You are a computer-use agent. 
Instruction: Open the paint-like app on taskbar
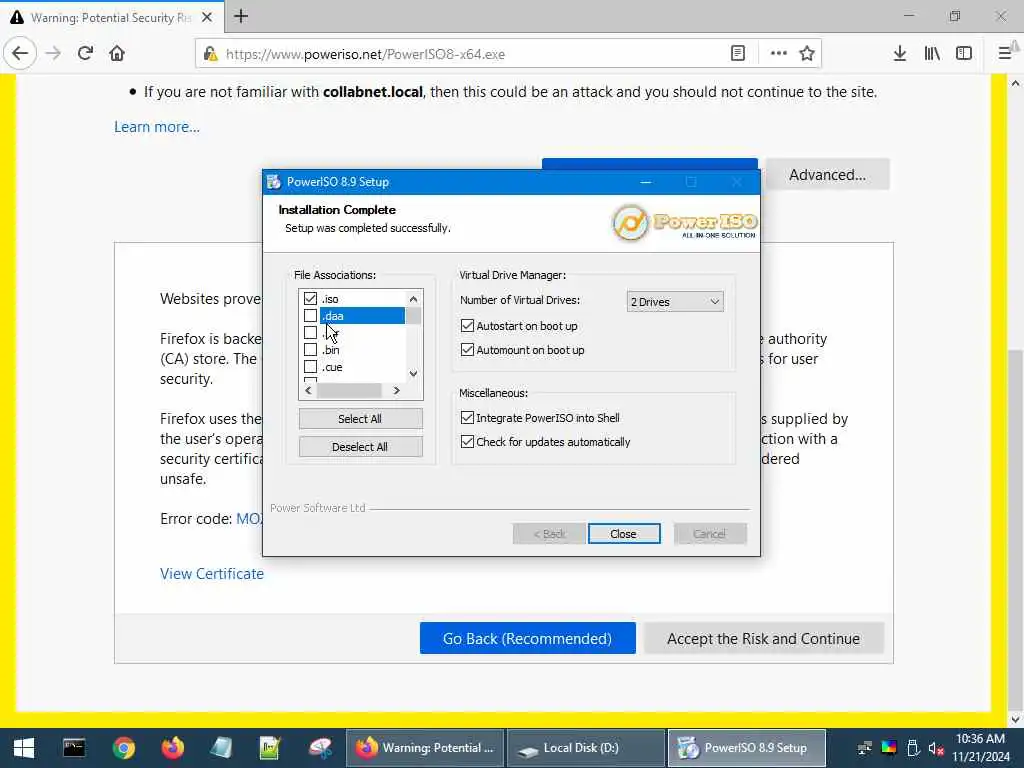point(321,748)
